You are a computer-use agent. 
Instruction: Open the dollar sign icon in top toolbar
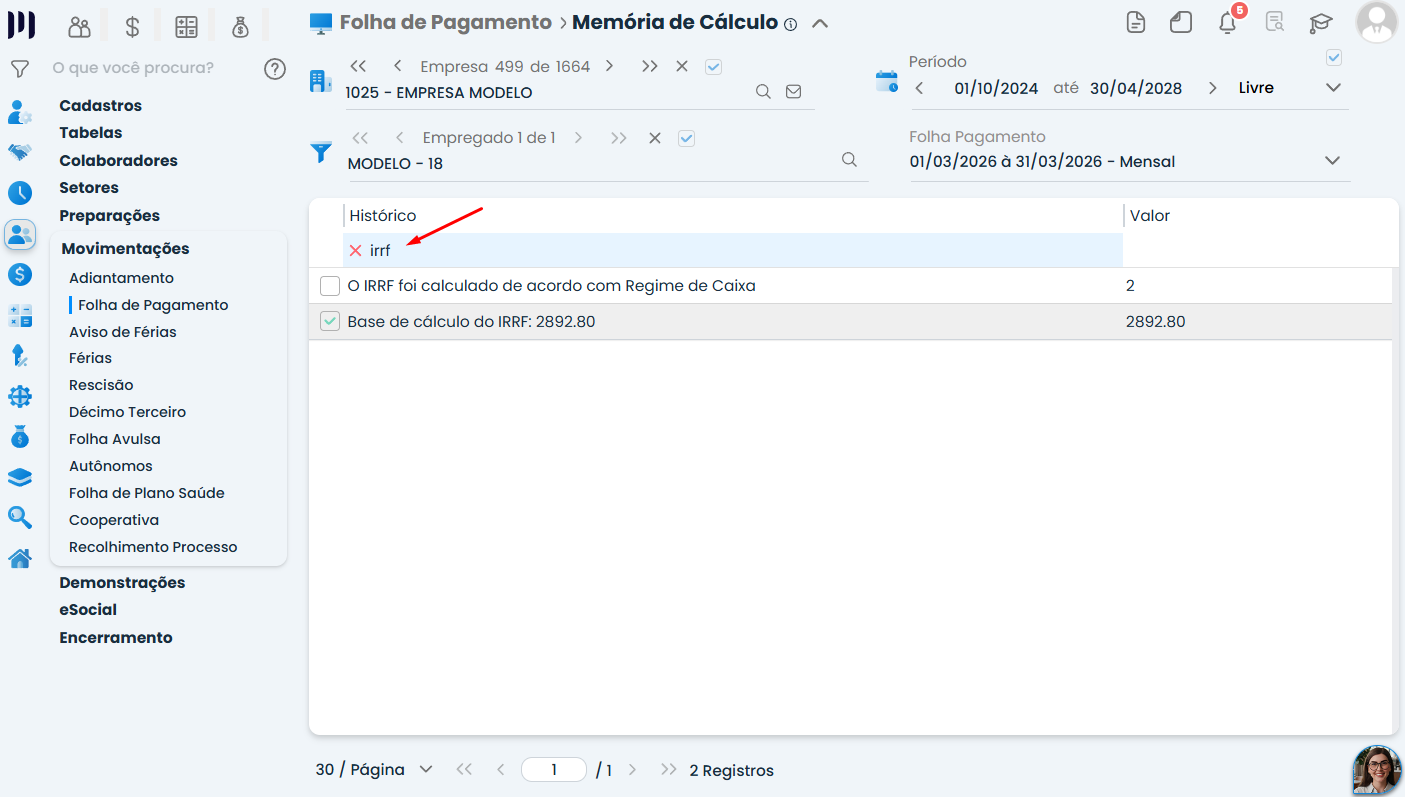point(132,27)
